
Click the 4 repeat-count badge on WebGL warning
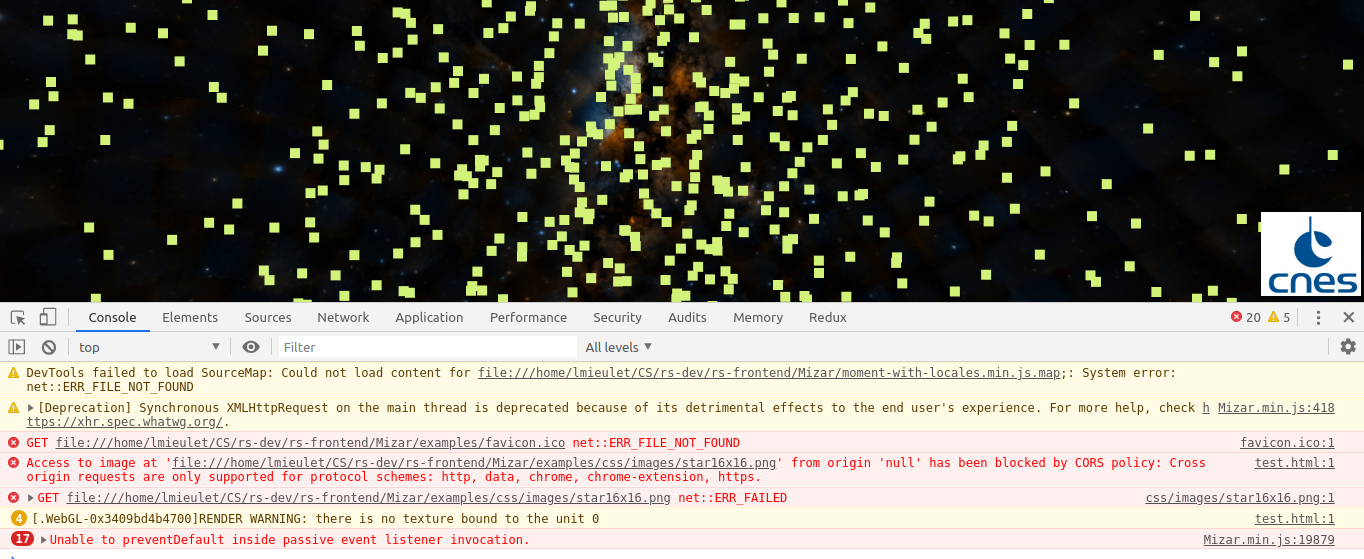(x=19, y=519)
